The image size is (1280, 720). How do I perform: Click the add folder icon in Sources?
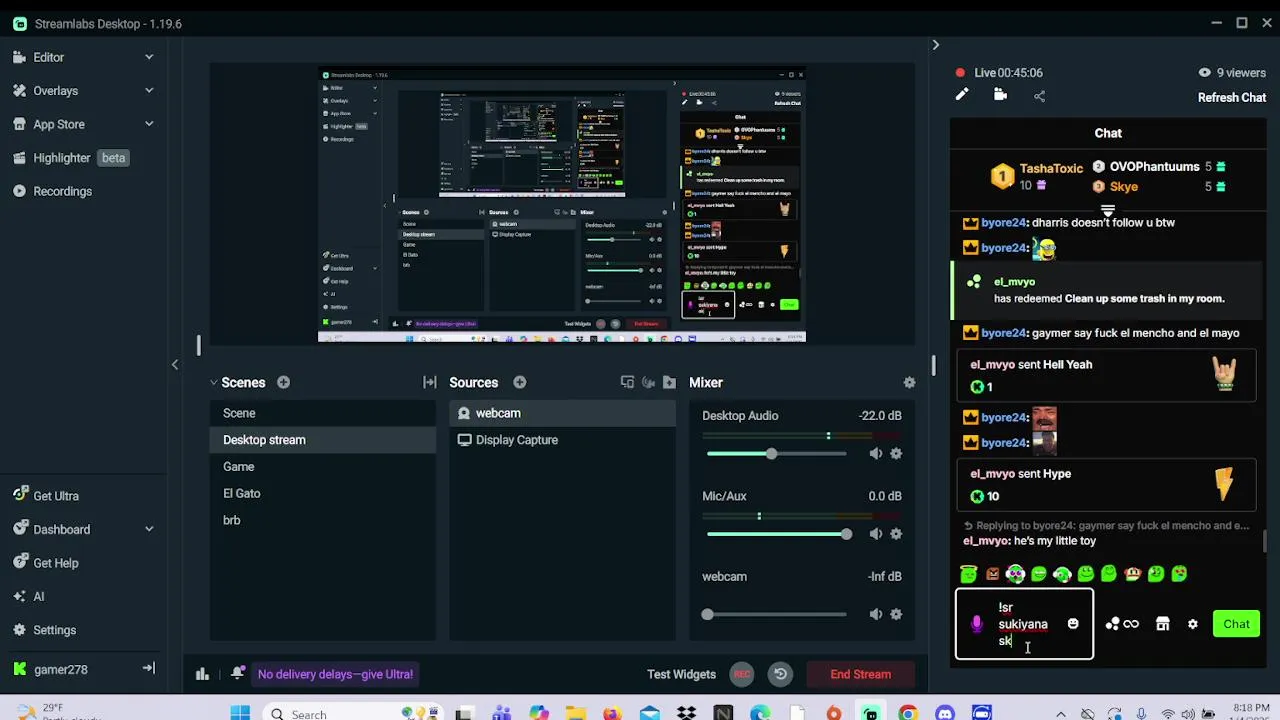(x=669, y=382)
